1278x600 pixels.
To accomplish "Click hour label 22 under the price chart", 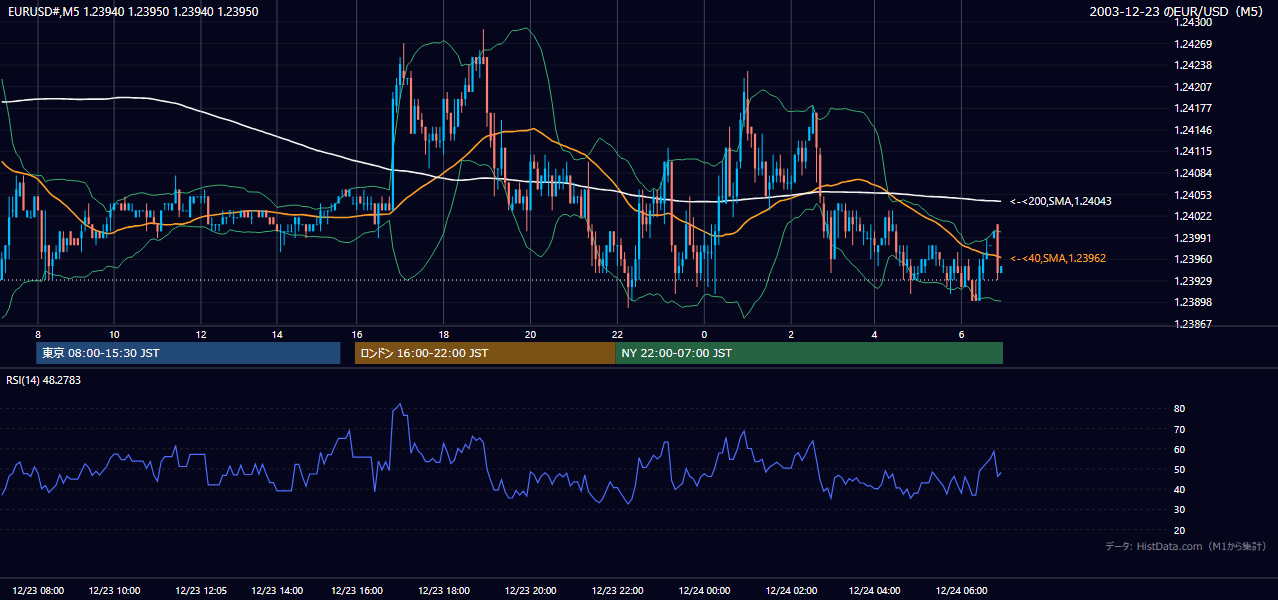I will click(617, 334).
